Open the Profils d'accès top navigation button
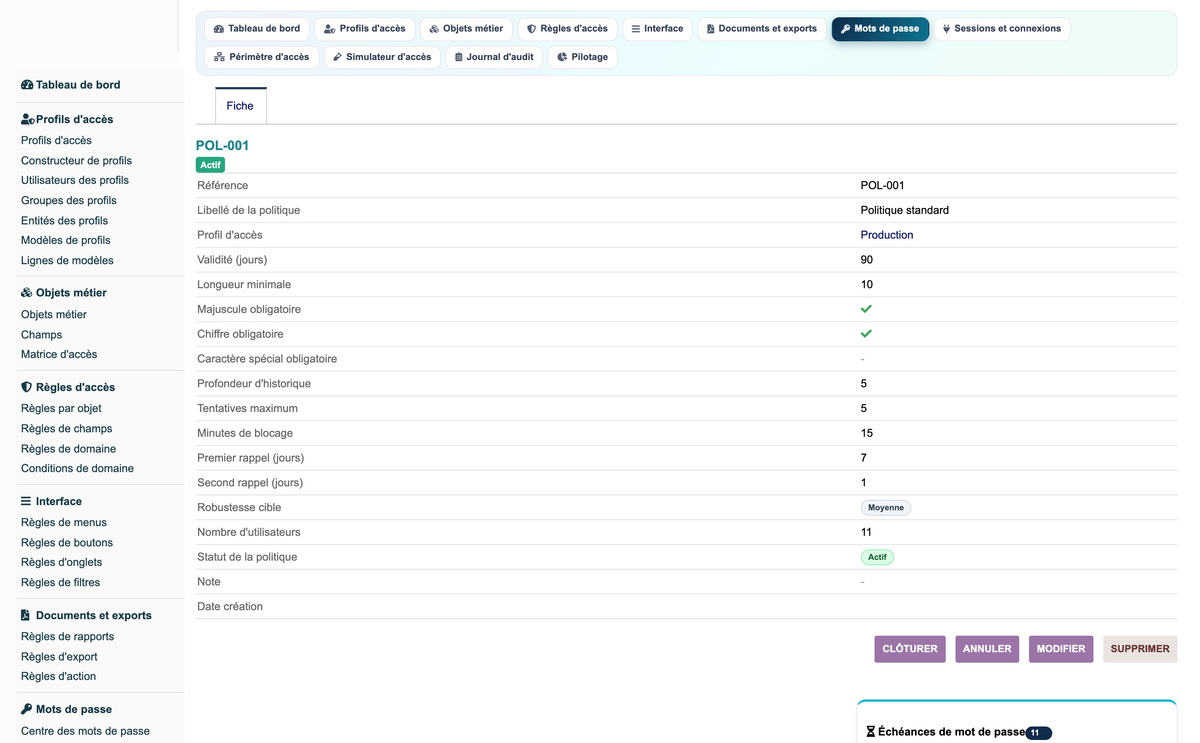Screen dimensions: 1200x743 [x=364, y=29]
